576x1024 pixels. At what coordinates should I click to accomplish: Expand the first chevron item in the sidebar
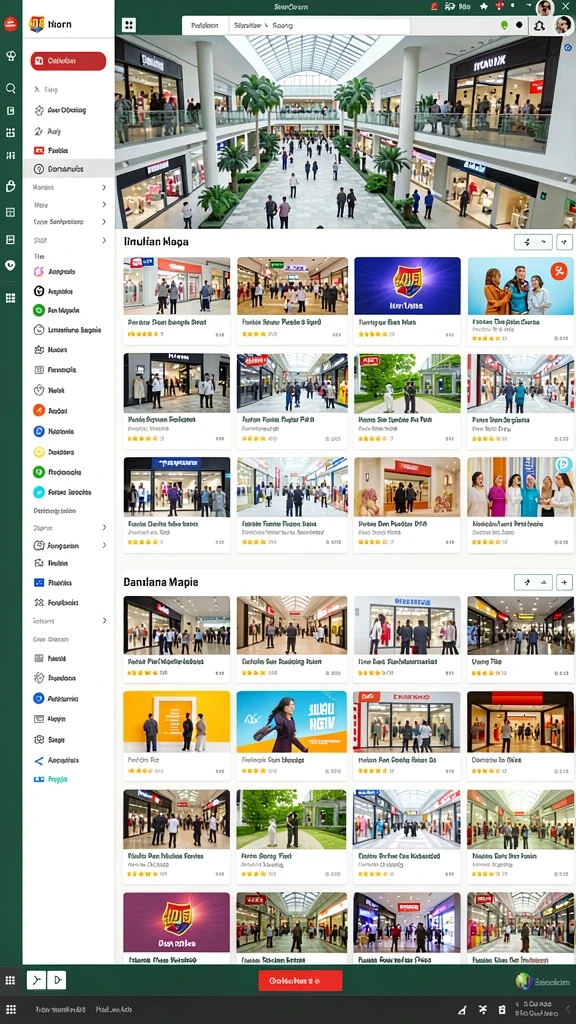[x=69, y=187]
